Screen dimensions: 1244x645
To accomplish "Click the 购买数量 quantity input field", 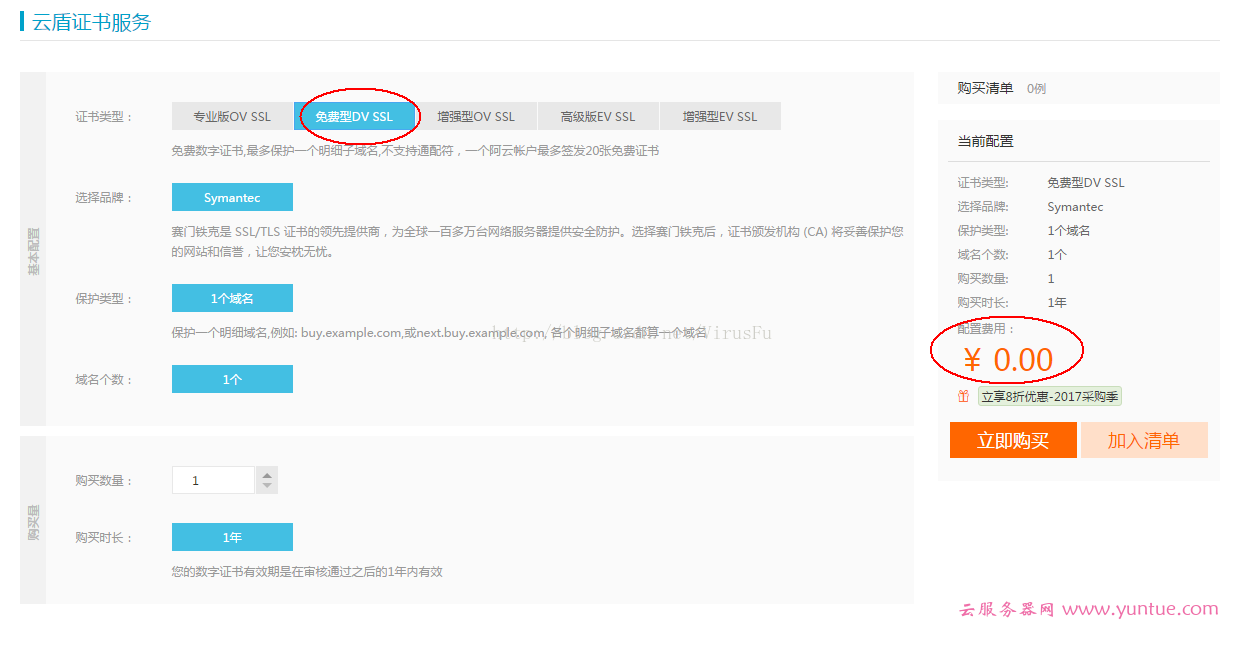I will pyautogui.click(x=213, y=479).
